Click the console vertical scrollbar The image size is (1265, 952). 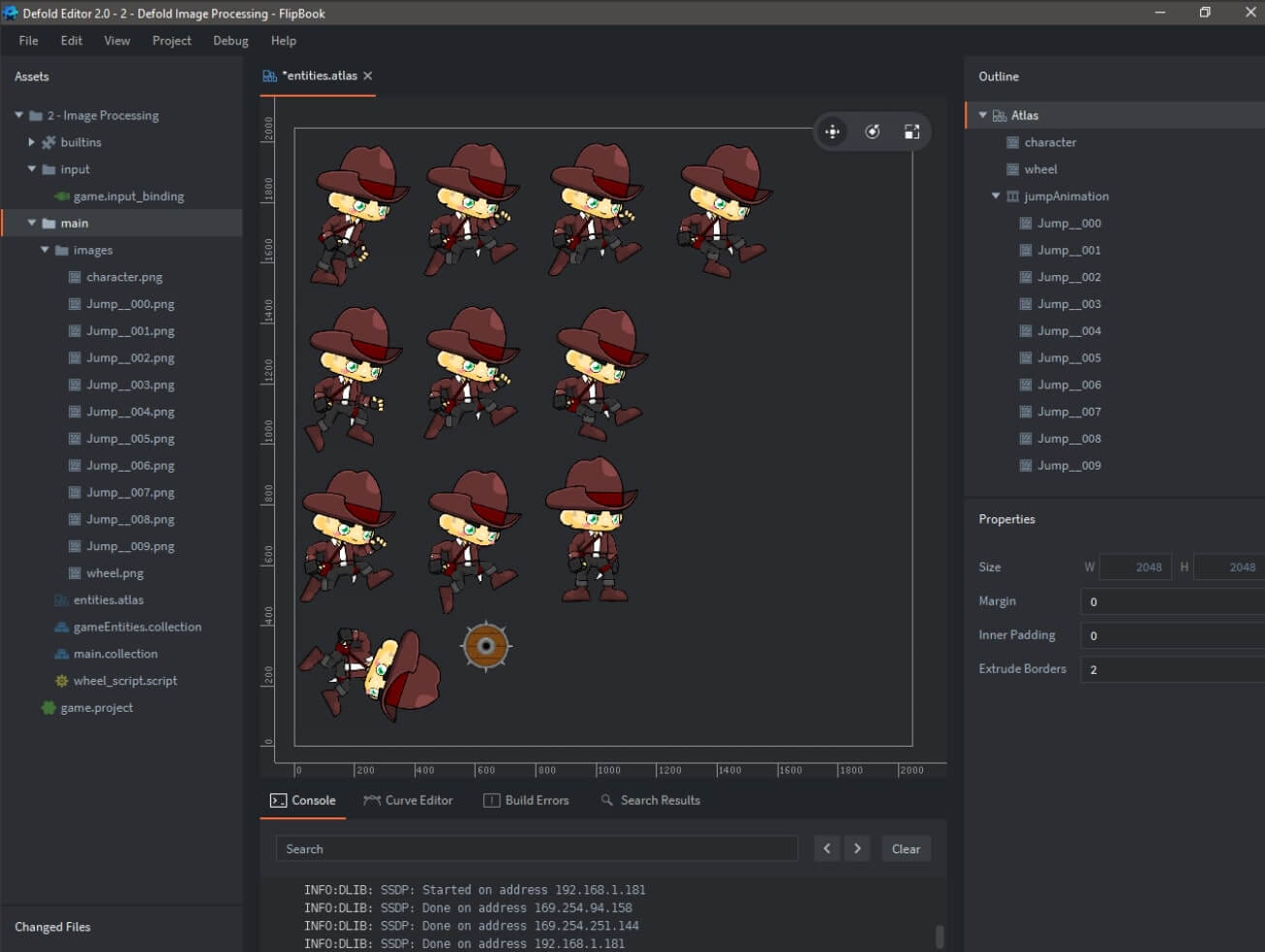coord(939,937)
